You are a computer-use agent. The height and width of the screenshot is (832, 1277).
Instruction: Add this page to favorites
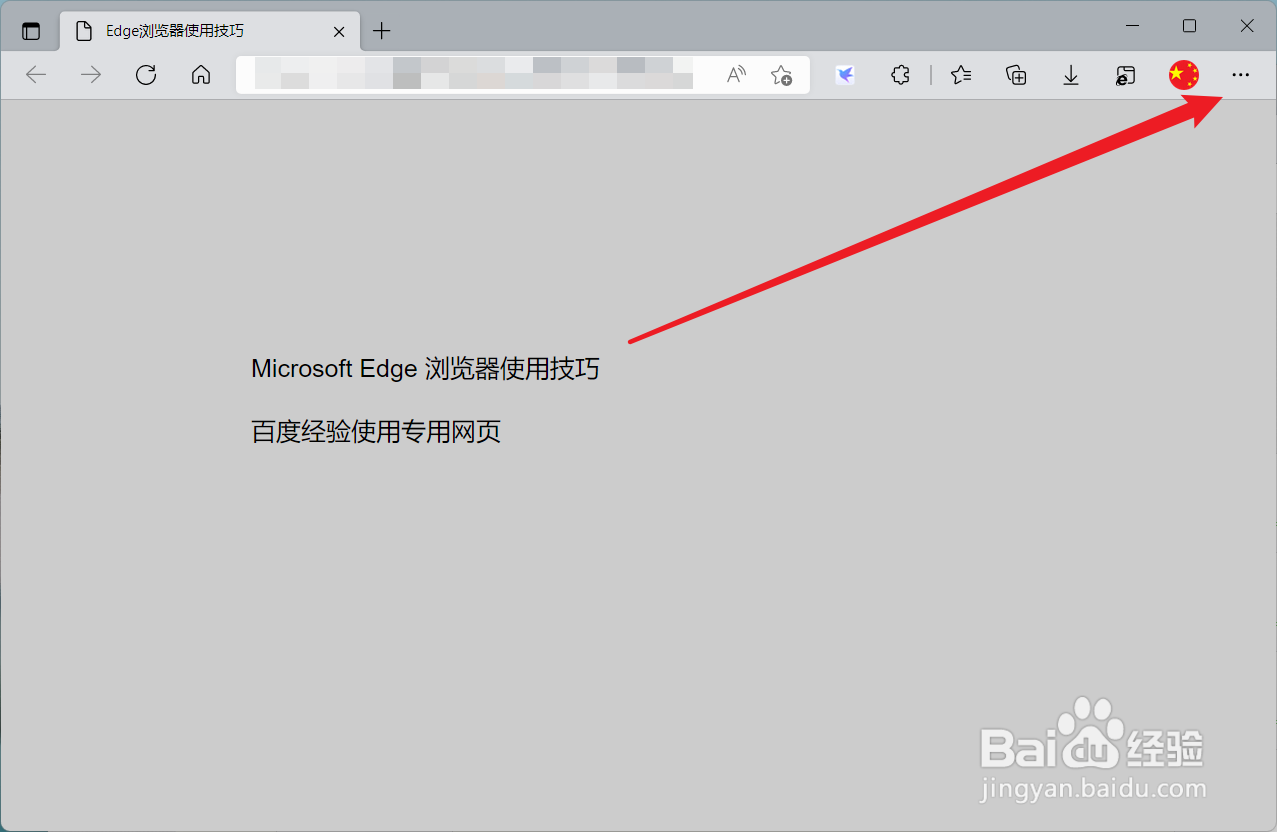pos(782,75)
